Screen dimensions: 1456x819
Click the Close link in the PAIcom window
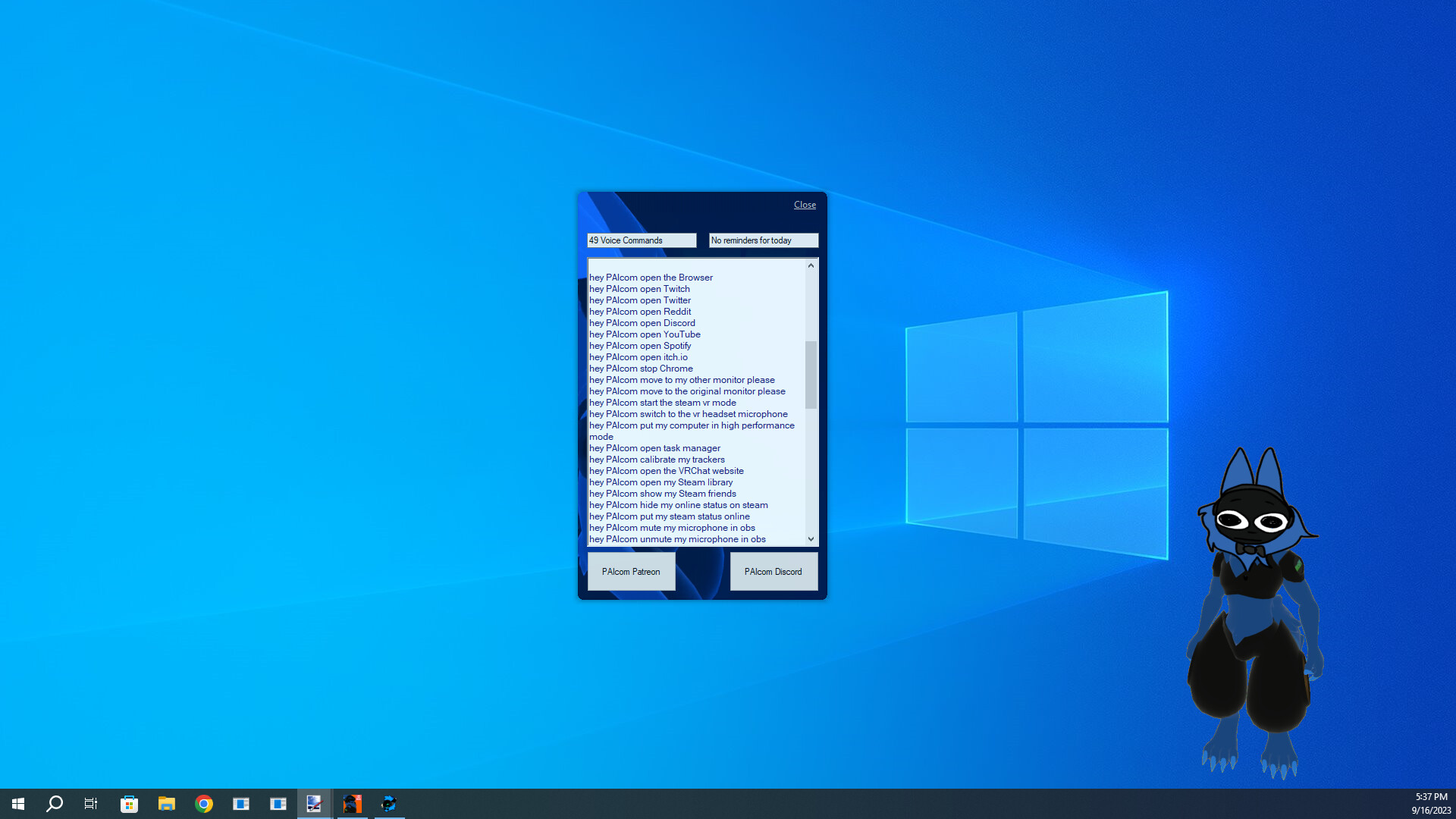pos(805,205)
